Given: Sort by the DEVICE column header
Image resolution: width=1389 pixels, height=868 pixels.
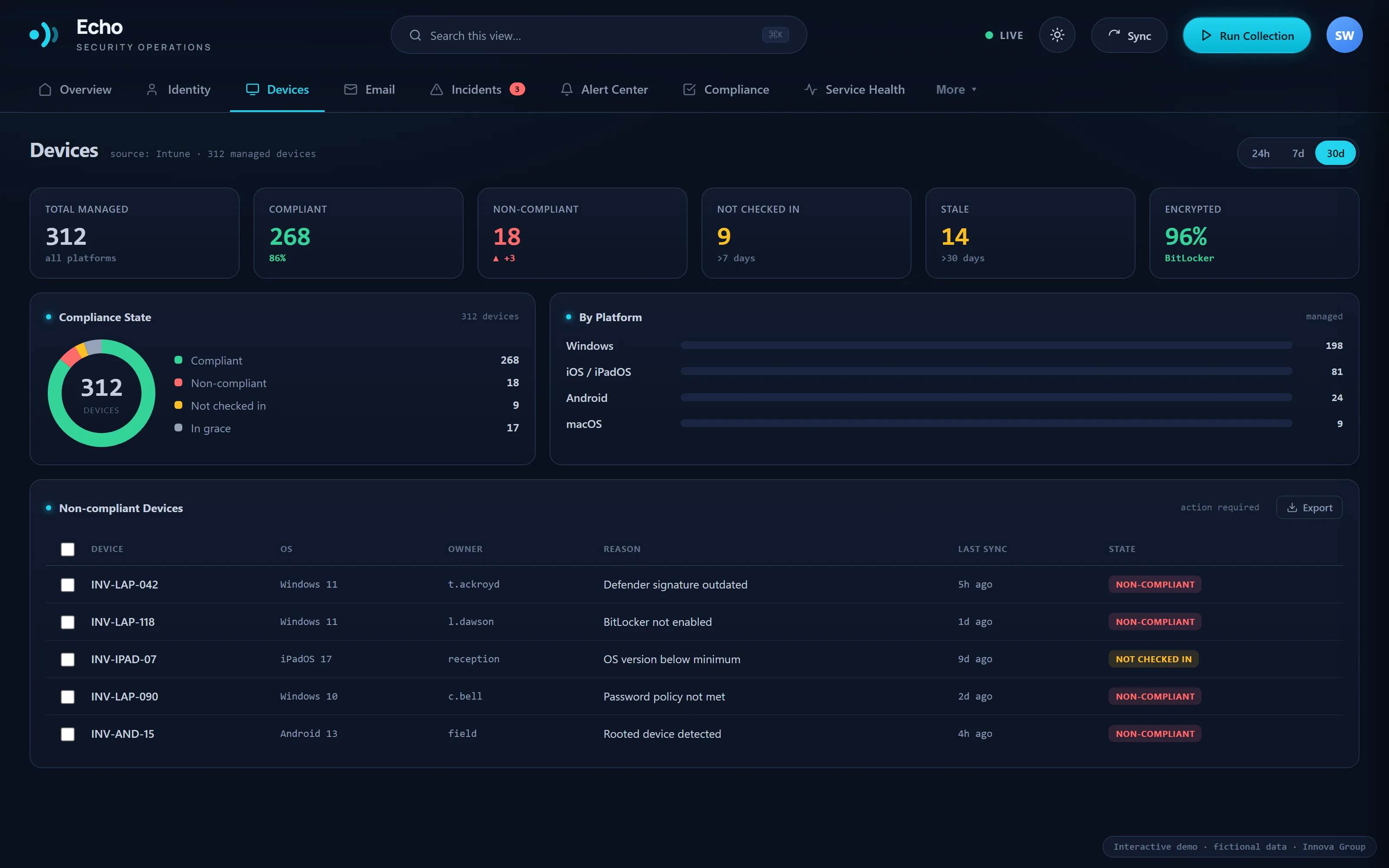Looking at the screenshot, I should click(x=107, y=549).
